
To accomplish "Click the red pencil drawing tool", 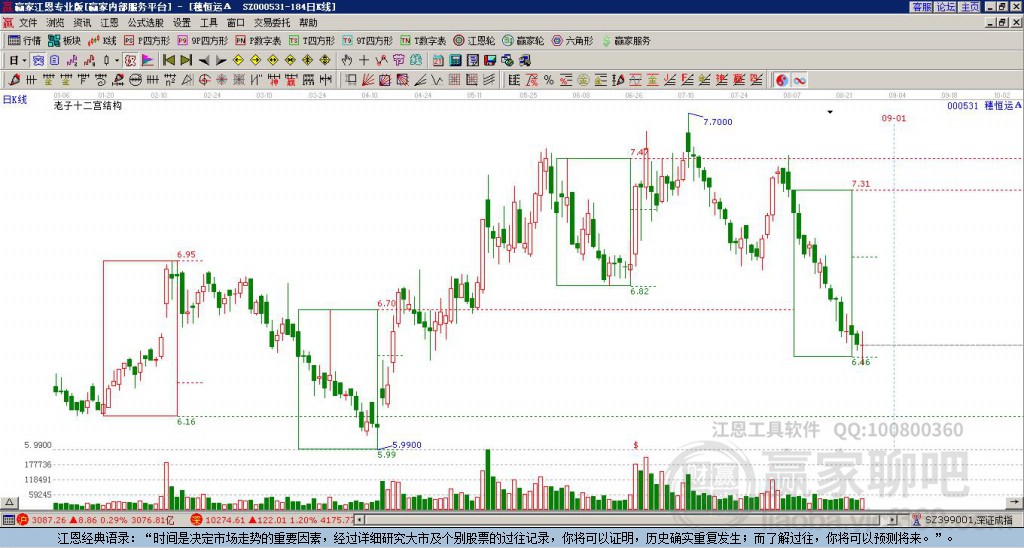I will (x=14, y=80).
